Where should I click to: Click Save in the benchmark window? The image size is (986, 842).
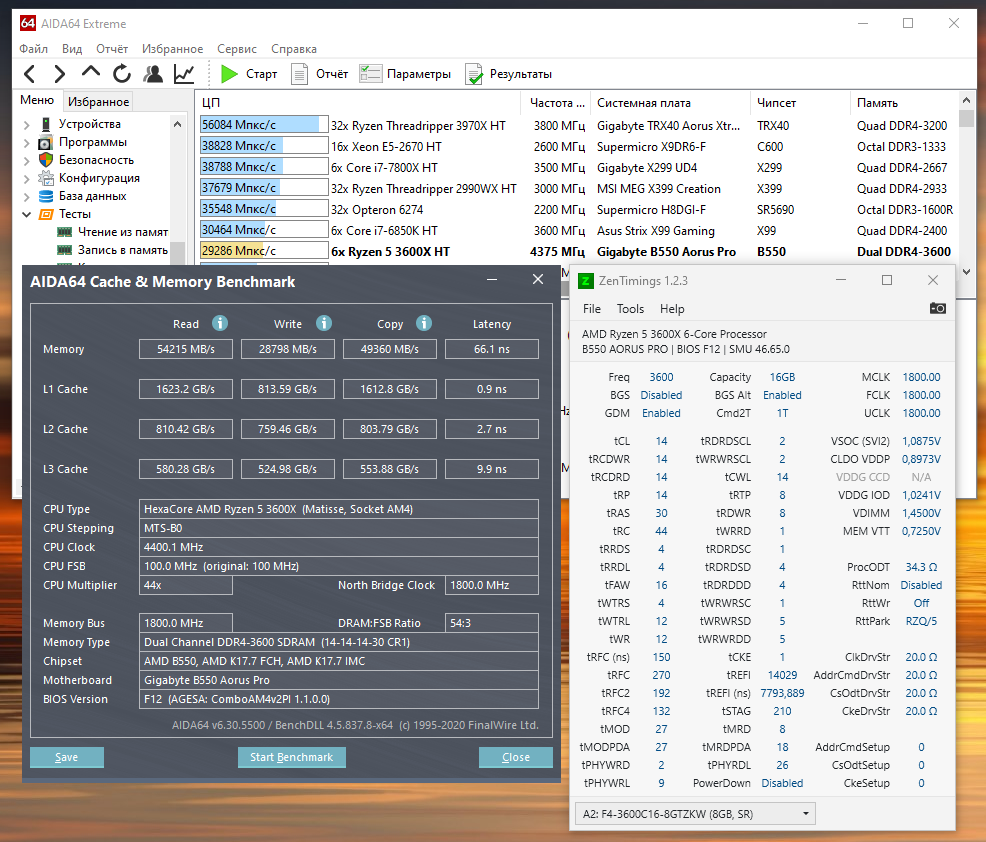pos(67,757)
